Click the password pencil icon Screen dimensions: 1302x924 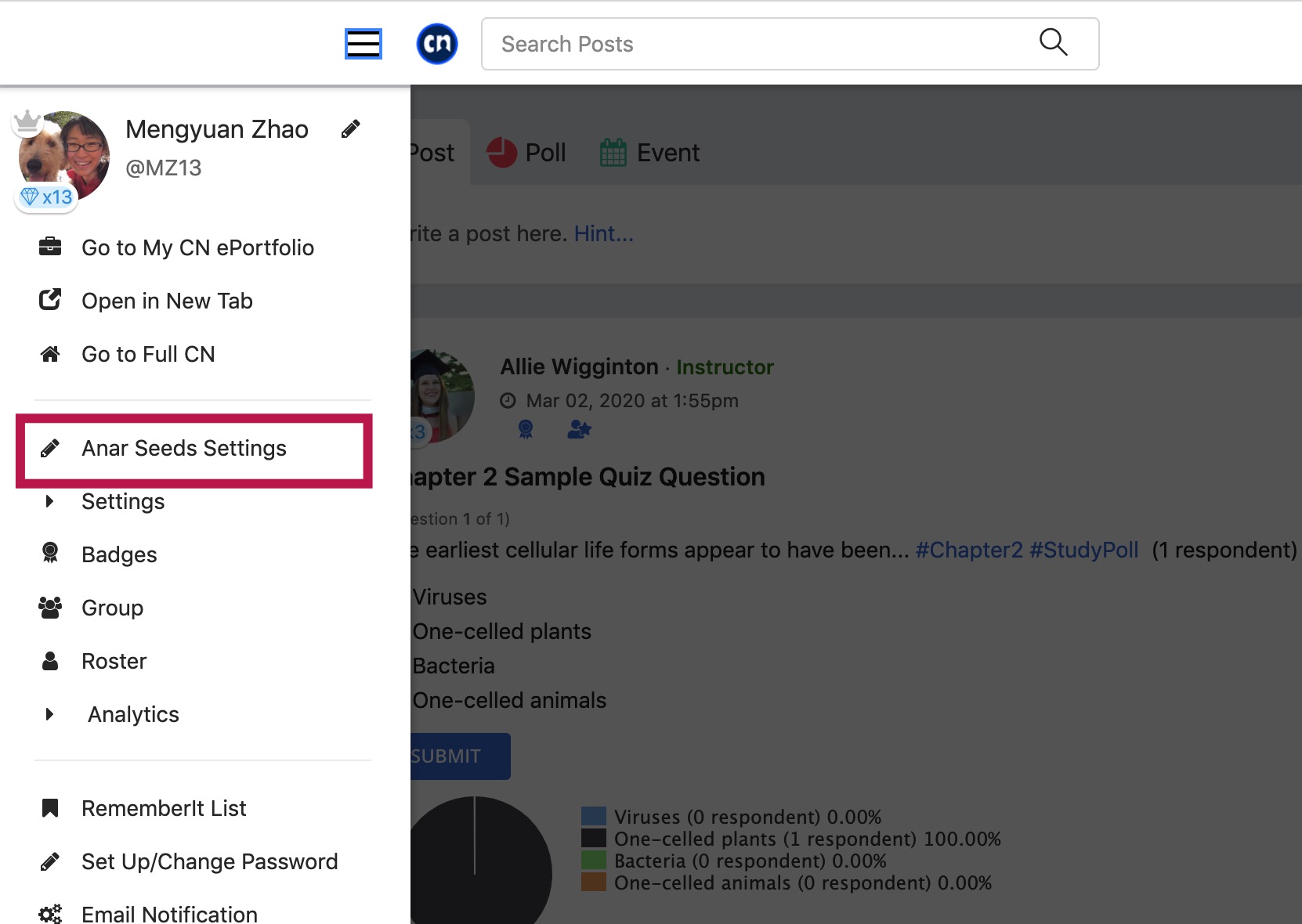point(50,861)
